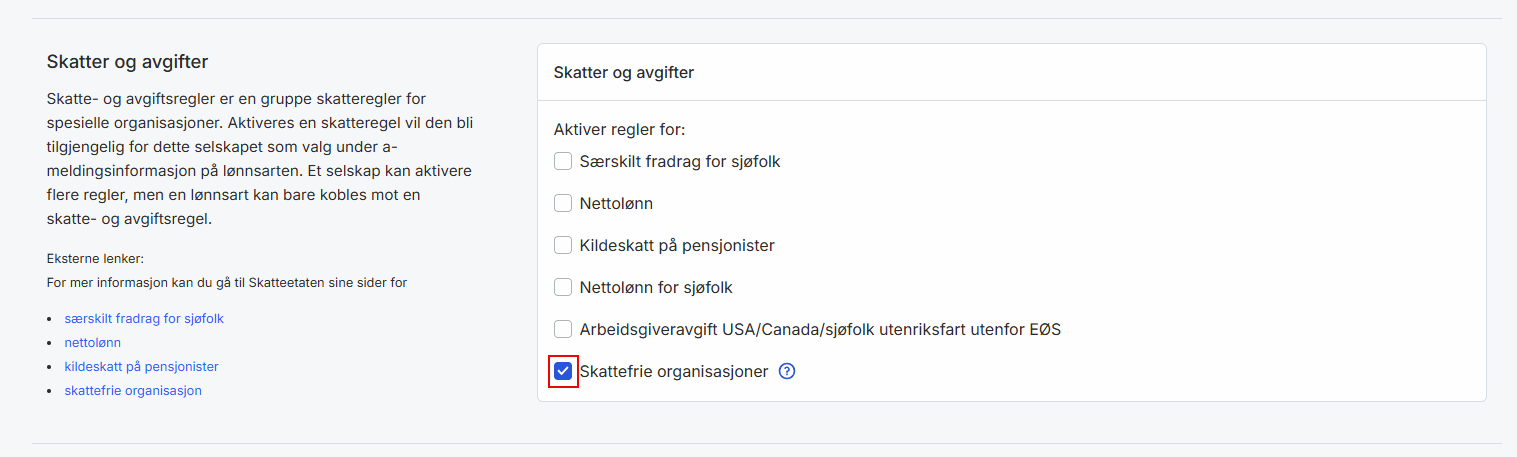
Task: Click the left Skatter og avgifter section heading
Action: tap(127, 62)
